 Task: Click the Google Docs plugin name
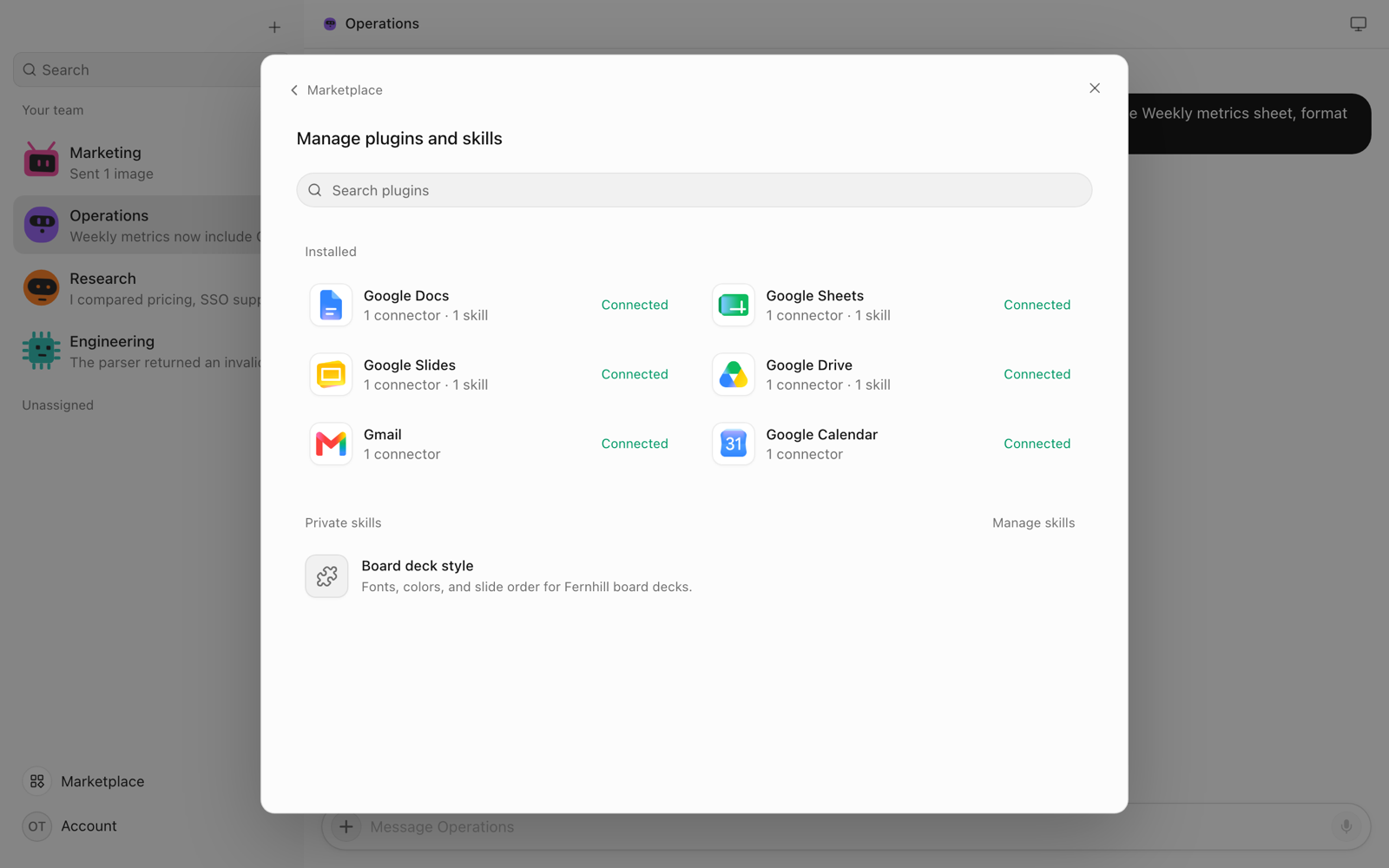coord(406,296)
